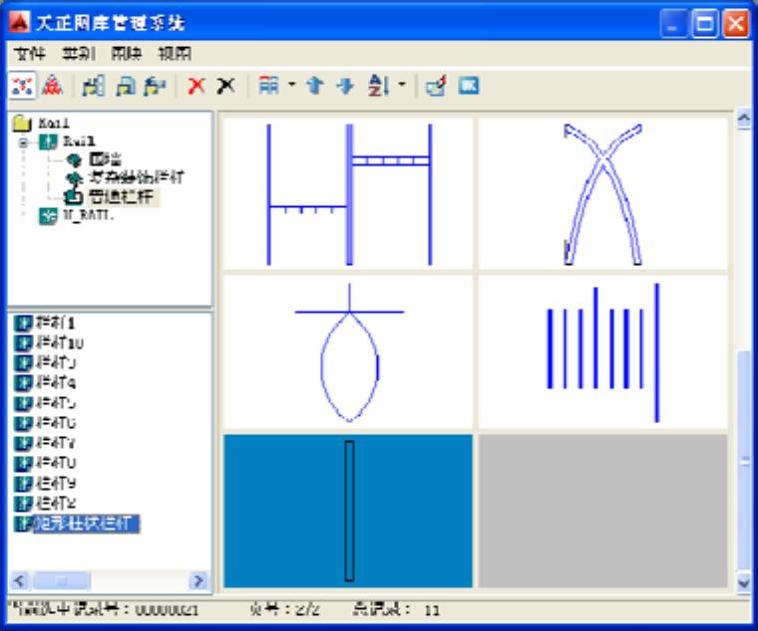This screenshot has height=631, width=758.
Task: Select list item 栏杆9
Action: (55, 483)
